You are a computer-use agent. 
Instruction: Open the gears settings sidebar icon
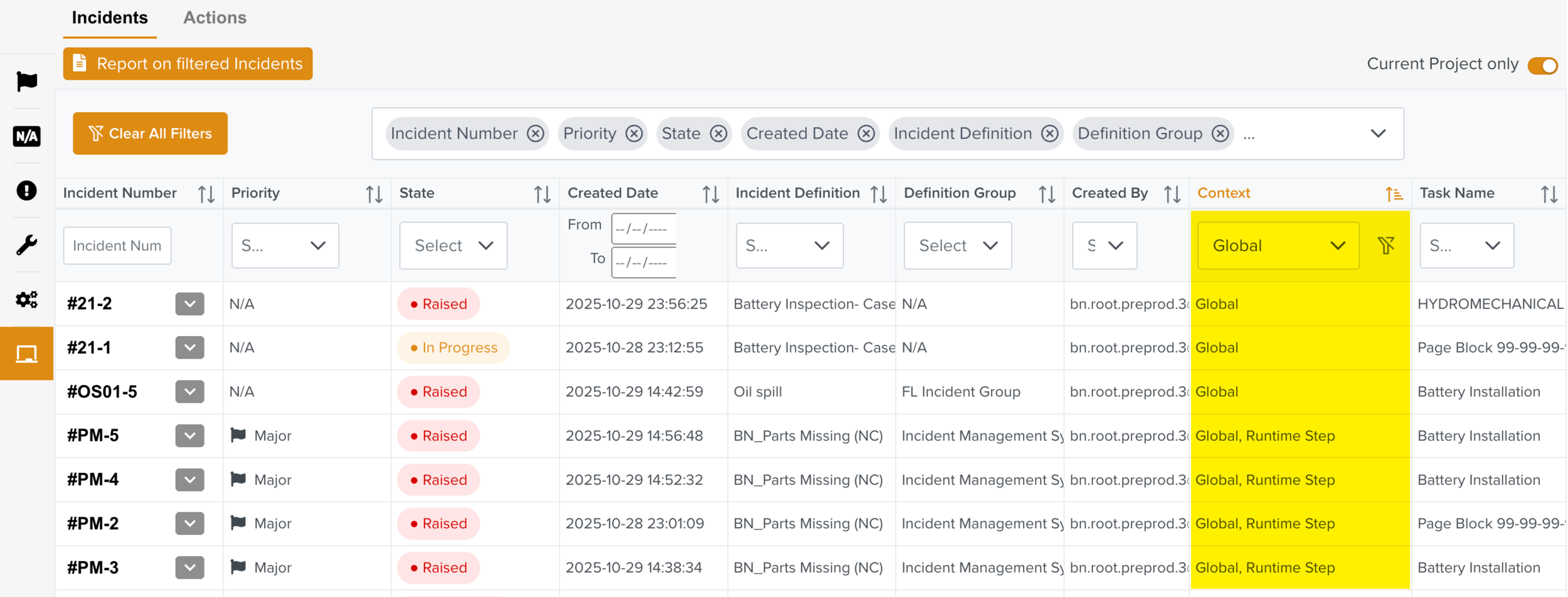click(26, 300)
